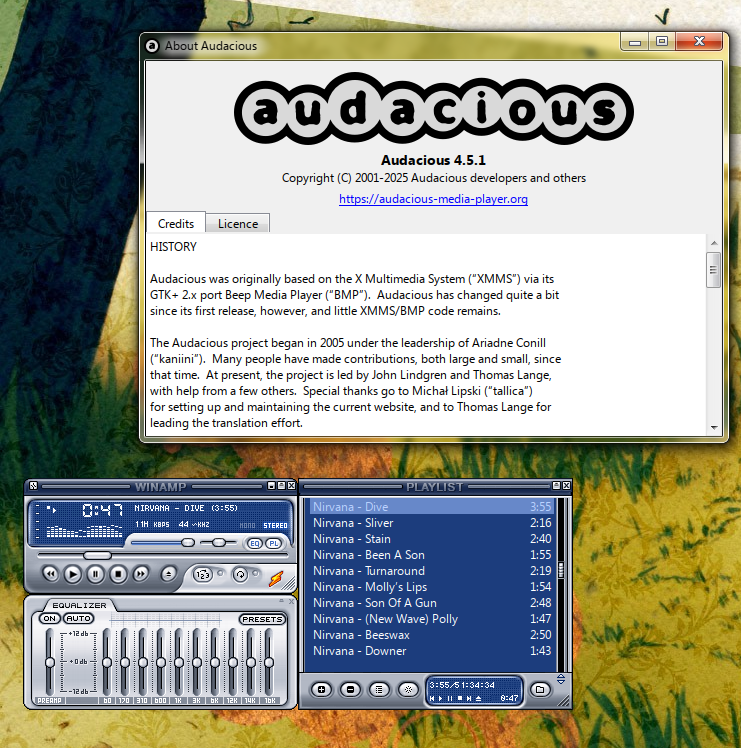Click the volume slider in the player

[x=163, y=543]
